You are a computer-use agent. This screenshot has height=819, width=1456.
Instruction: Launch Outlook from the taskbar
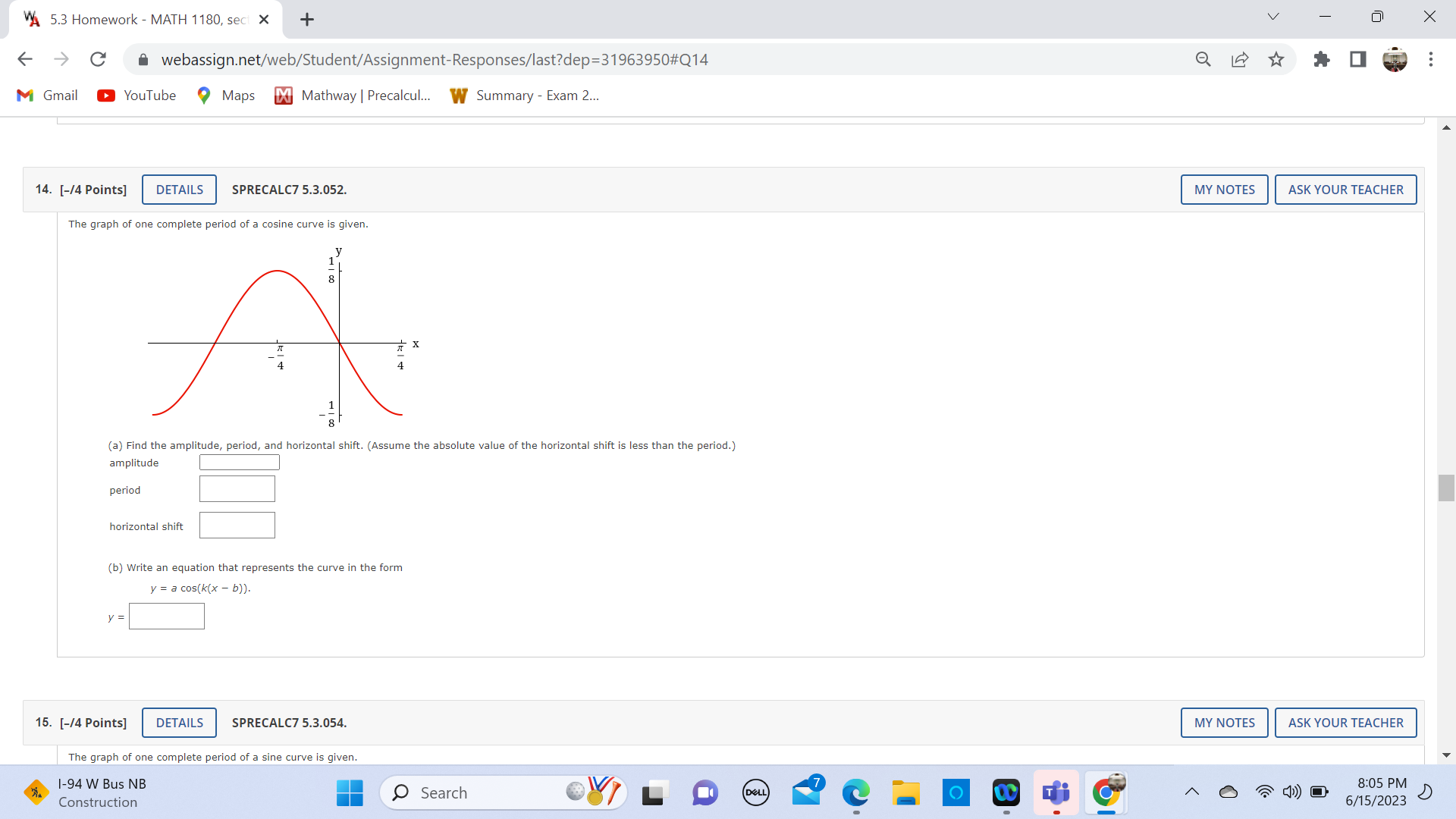(807, 792)
